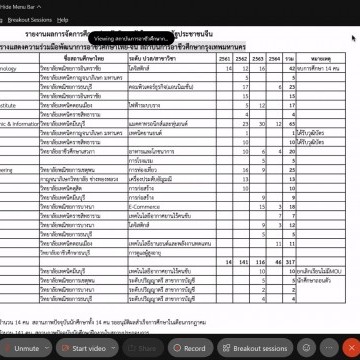Leave meeting with red X button
The height and width of the screenshot is (360, 360).
[x=351, y=348]
